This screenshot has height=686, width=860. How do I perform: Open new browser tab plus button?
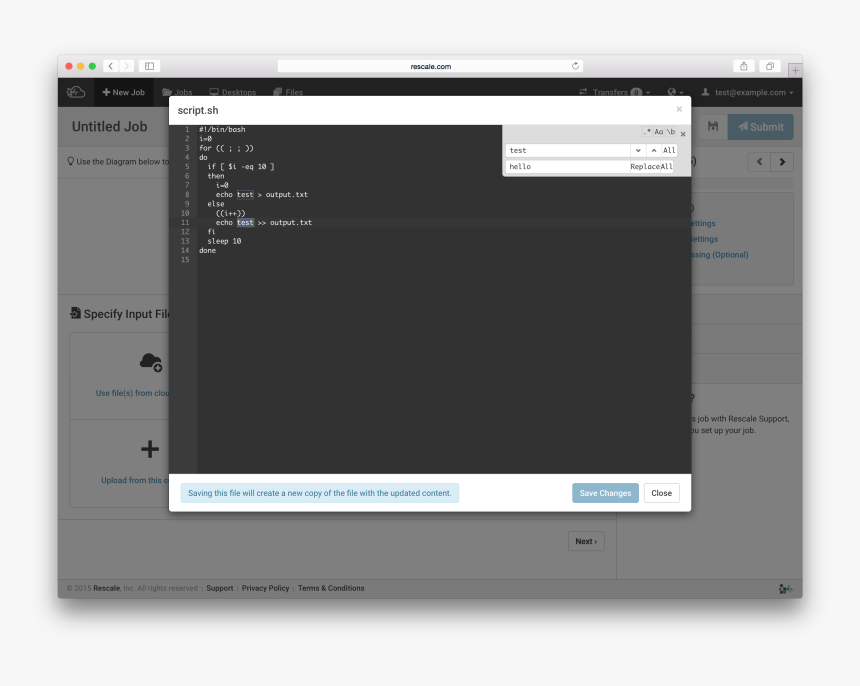795,70
